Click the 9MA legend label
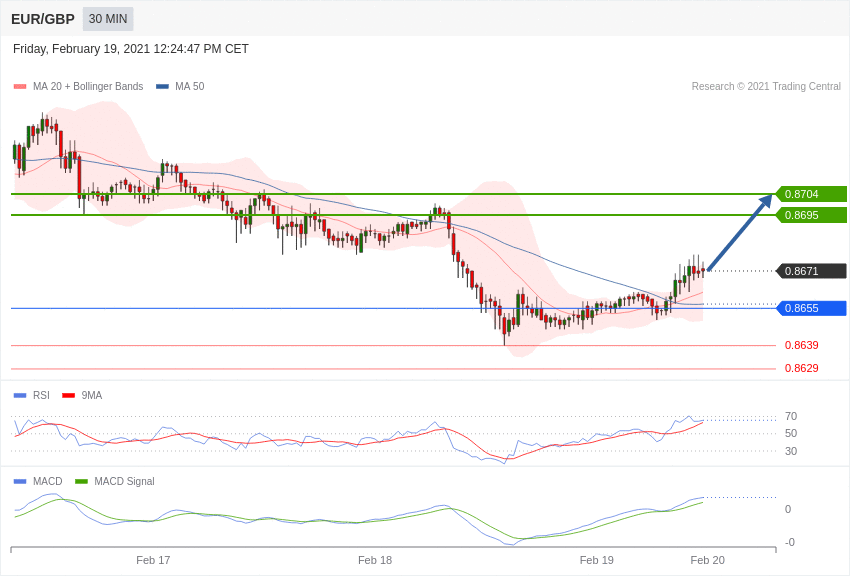Viewport: 850px width, 576px height. [92, 396]
